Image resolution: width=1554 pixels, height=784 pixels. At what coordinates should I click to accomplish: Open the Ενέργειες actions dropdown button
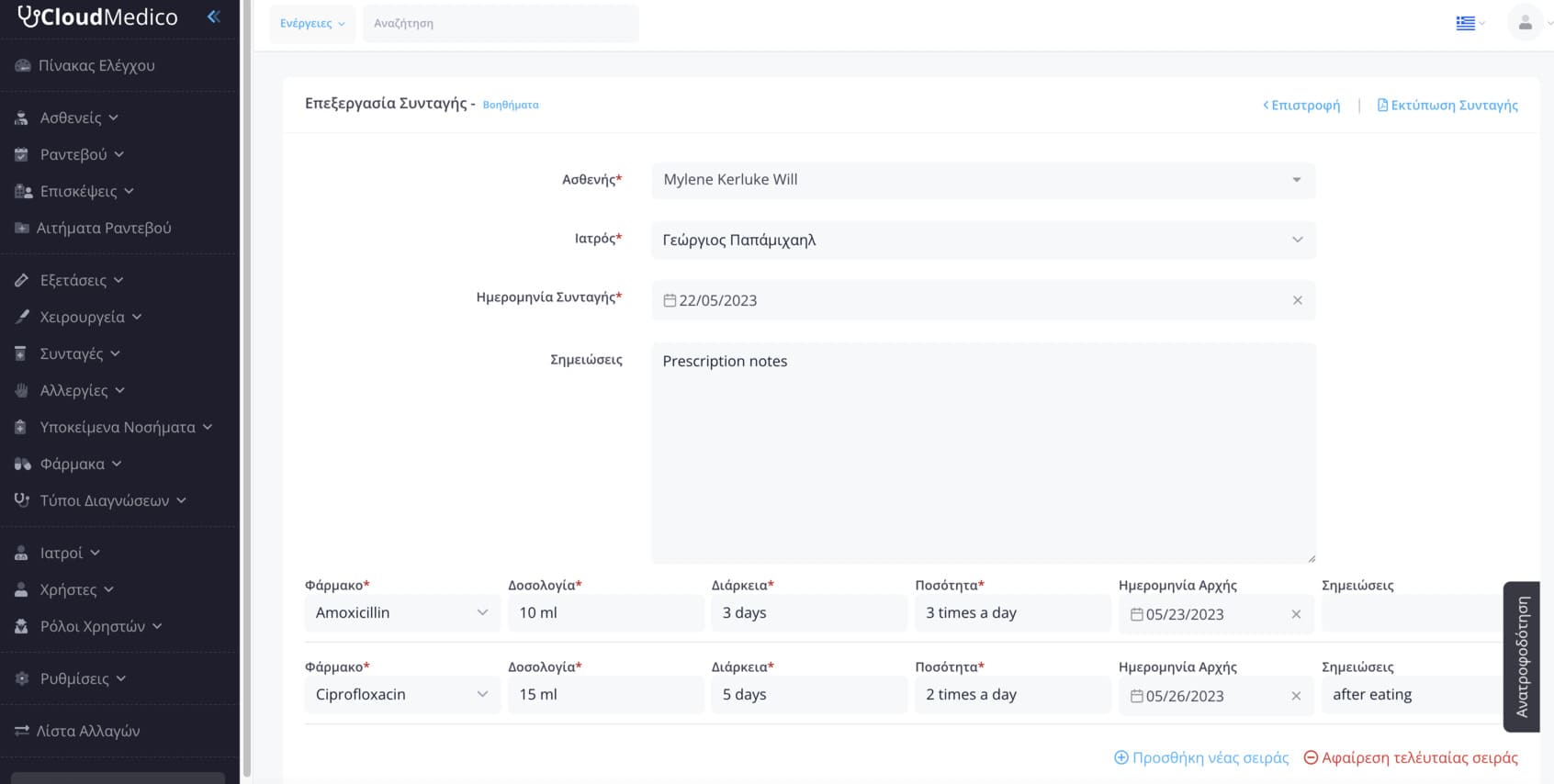click(312, 23)
